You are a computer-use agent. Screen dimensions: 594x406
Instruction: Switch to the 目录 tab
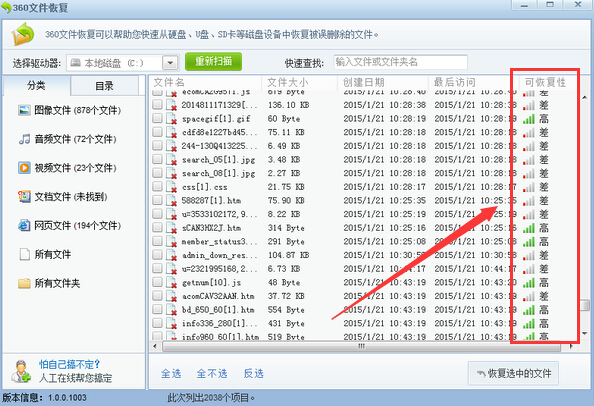104,86
